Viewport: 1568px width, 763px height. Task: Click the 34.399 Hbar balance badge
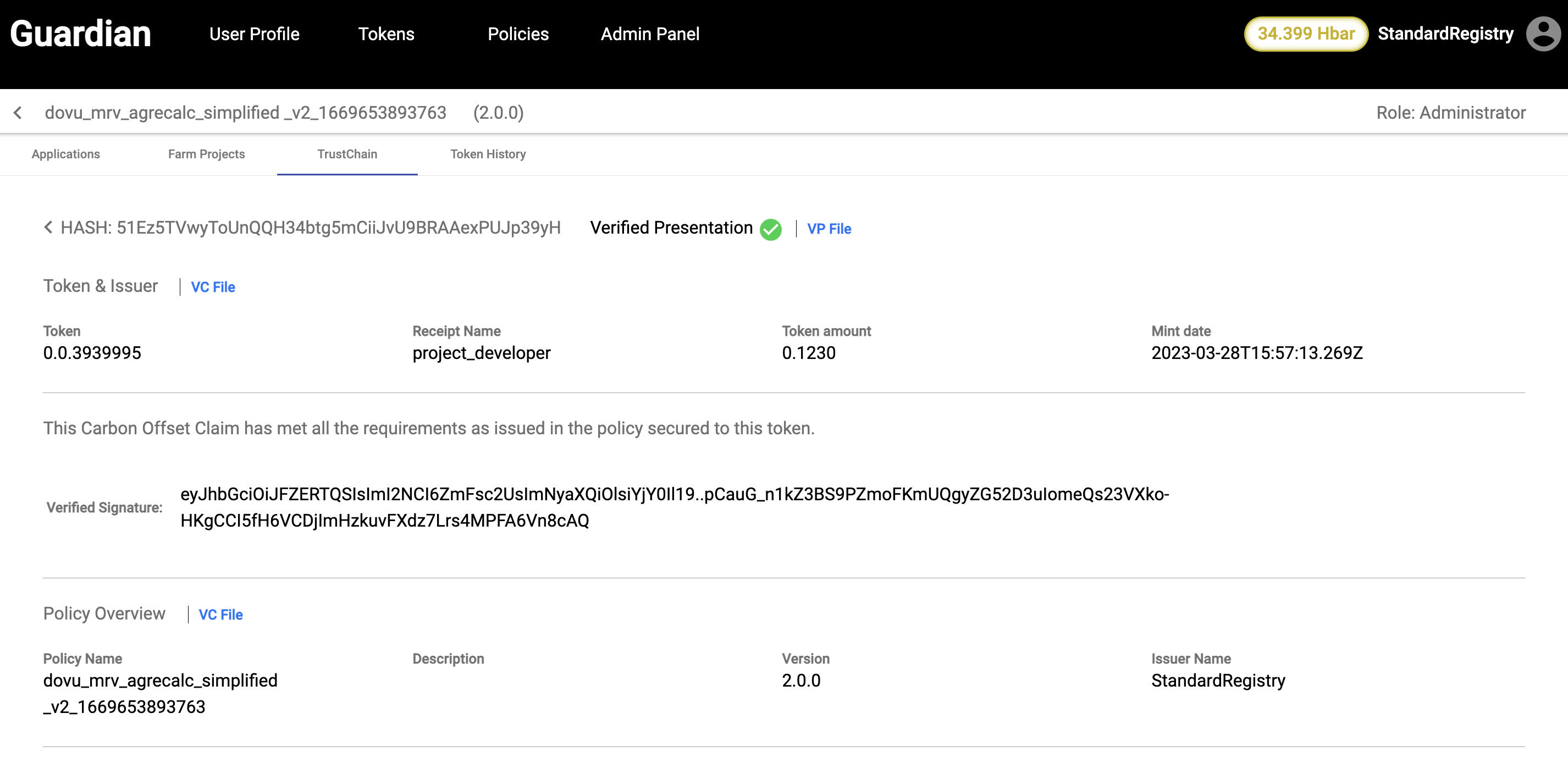coord(1306,34)
